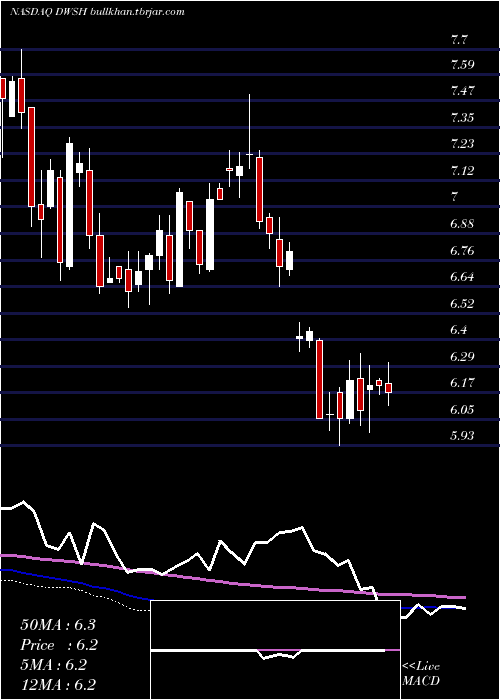Click the <<Live MACD label

tap(421, 674)
